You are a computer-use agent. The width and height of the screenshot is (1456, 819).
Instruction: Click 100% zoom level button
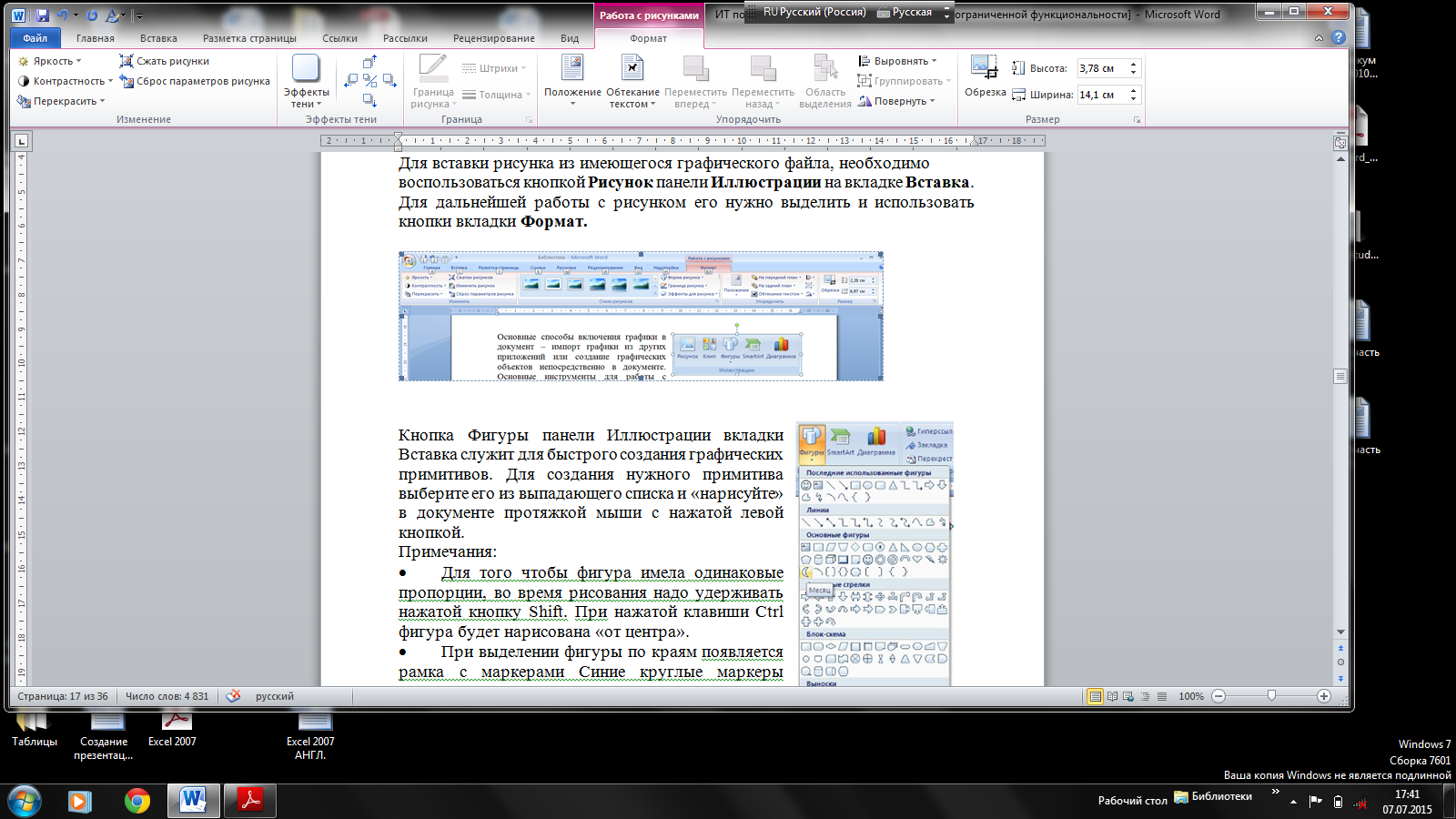pyautogui.click(x=1191, y=696)
